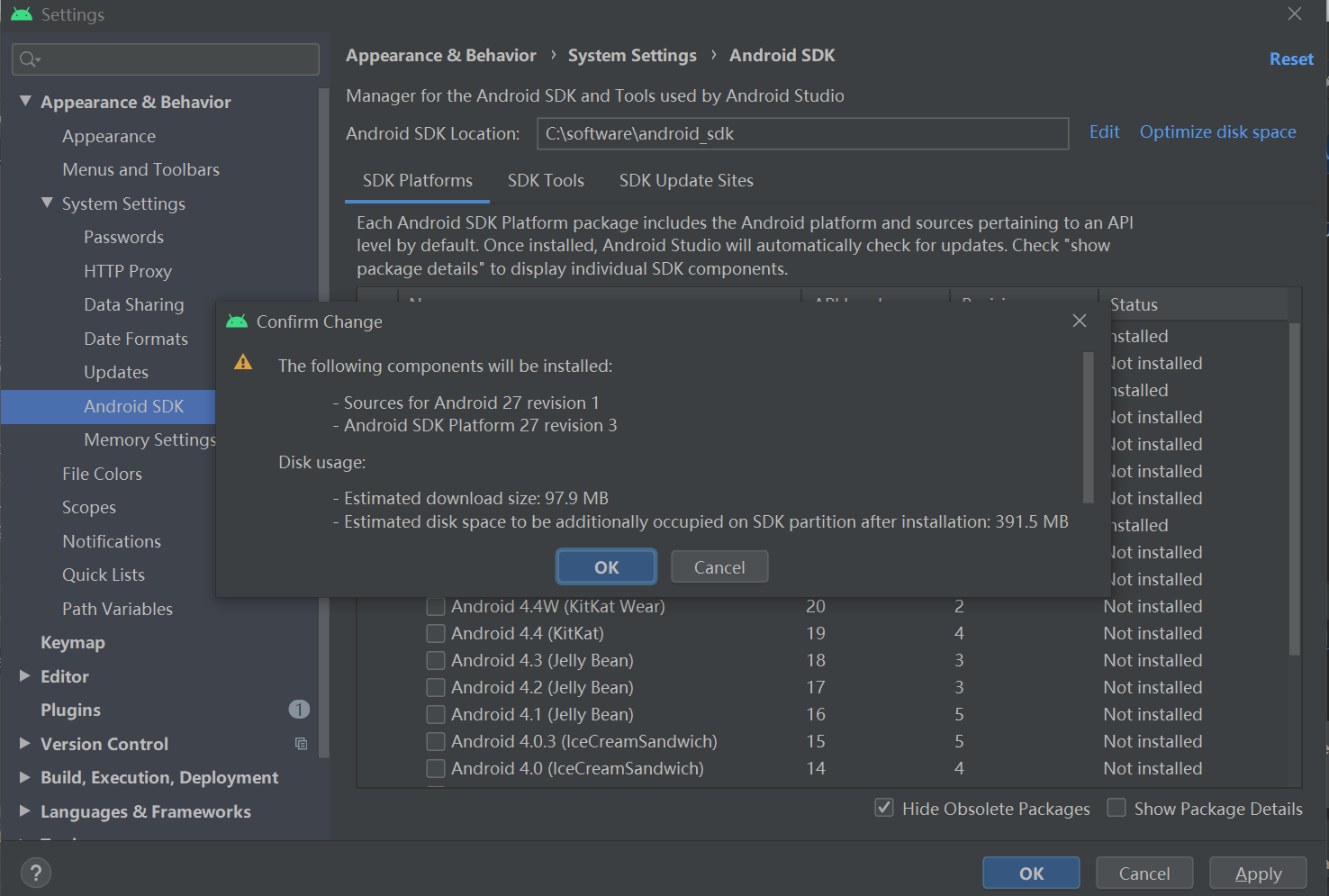Confirm installation with OK in Confirm Change
Image resolution: width=1329 pixels, height=896 pixels.
point(606,567)
